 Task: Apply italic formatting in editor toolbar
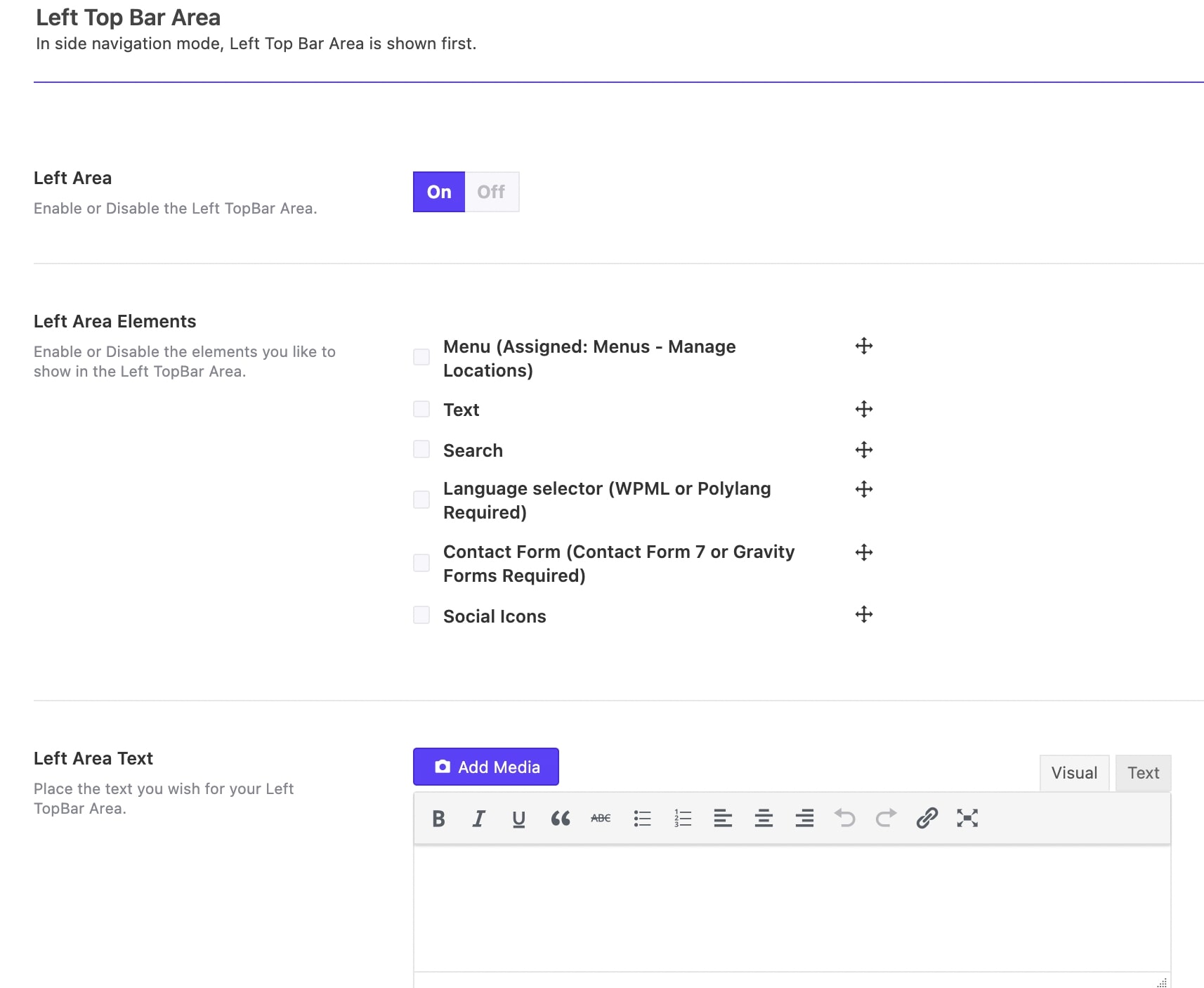click(x=478, y=819)
